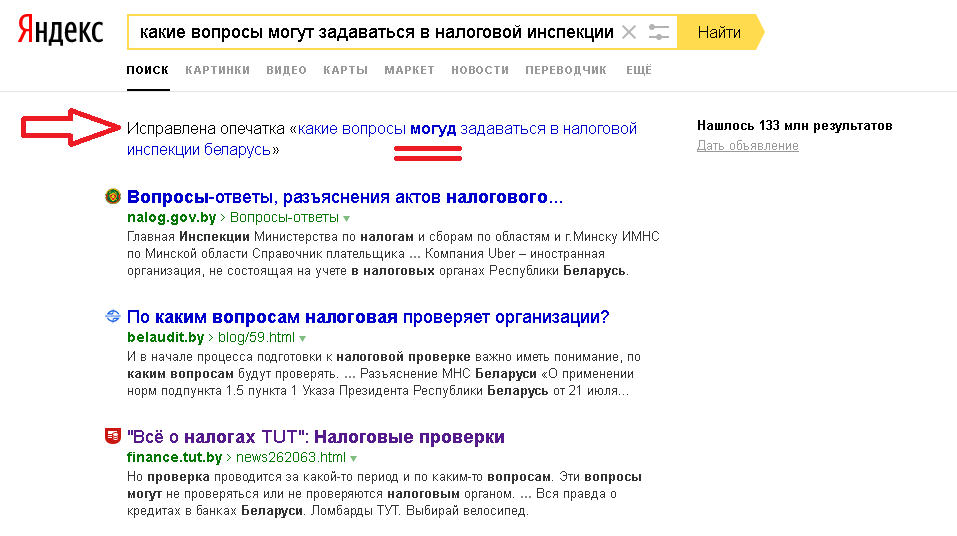Open the Новости tab
The width and height of the screenshot is (957, 536).
(x=480, y=70)
